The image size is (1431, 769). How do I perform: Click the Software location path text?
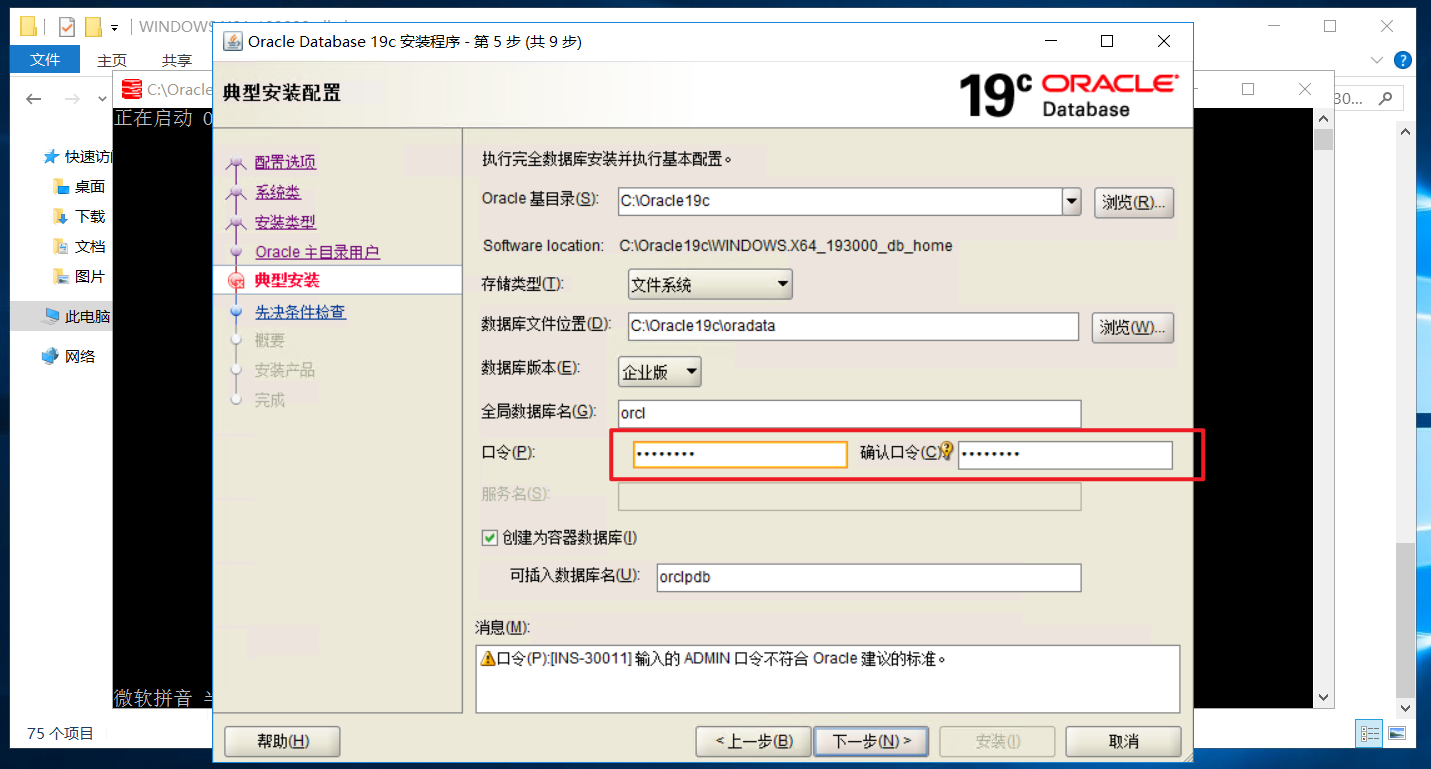785,245
